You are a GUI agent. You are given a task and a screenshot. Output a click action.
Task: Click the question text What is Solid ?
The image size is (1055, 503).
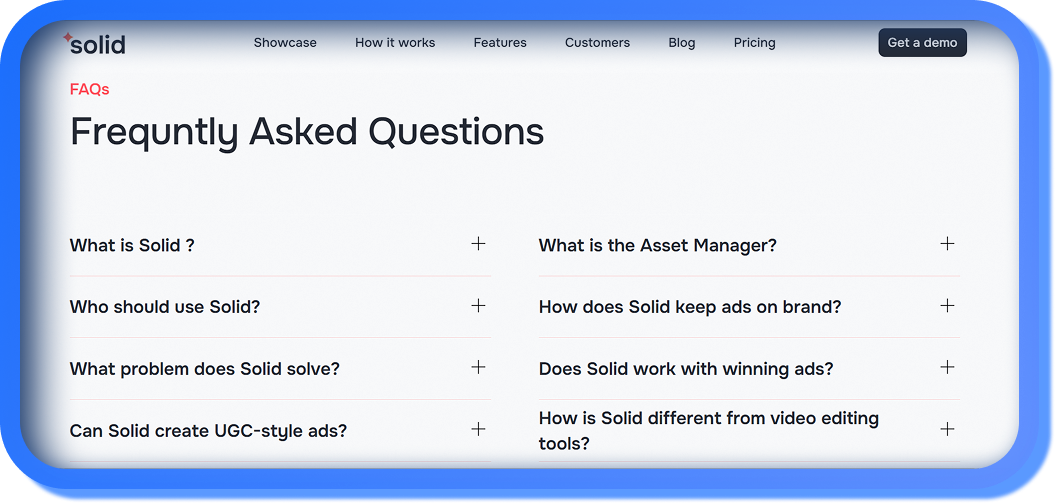(x=132, y=245)
